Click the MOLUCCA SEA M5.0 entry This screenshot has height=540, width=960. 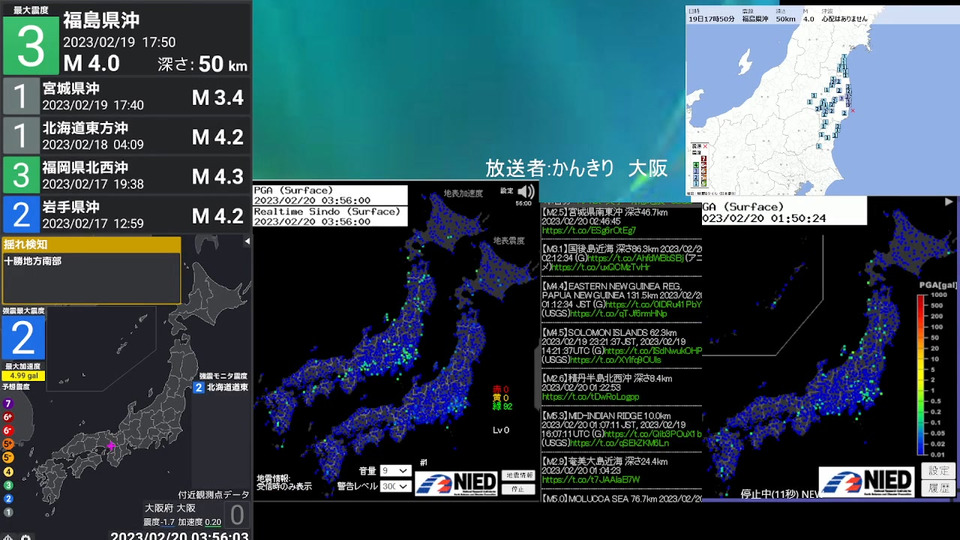tap(621, 499)
